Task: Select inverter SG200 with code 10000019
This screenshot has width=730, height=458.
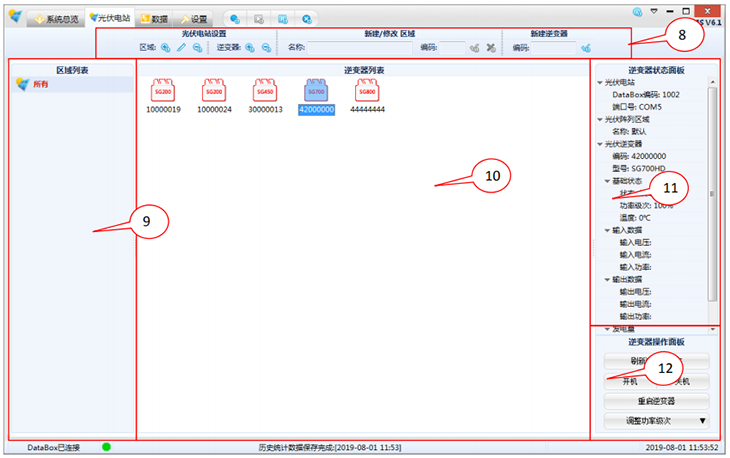Action: [x=163, y=92]
